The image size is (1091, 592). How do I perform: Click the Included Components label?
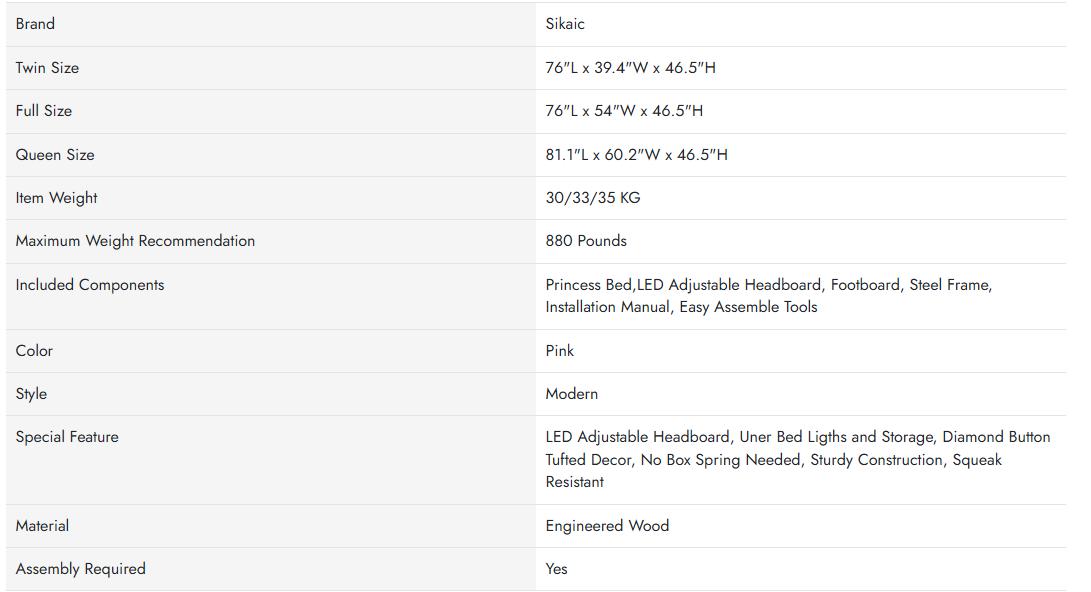[x=89, y=285]
